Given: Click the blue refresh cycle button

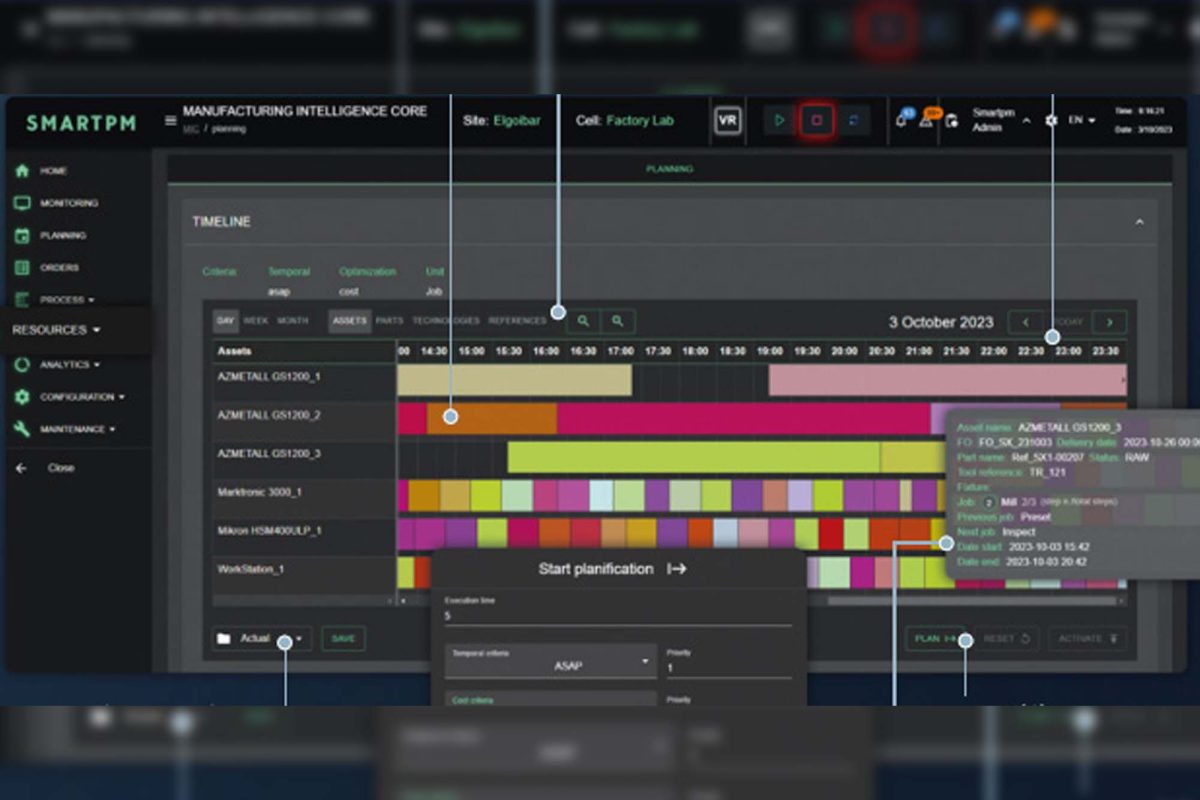Looking at the screenshot, I should tap(853, 121).
